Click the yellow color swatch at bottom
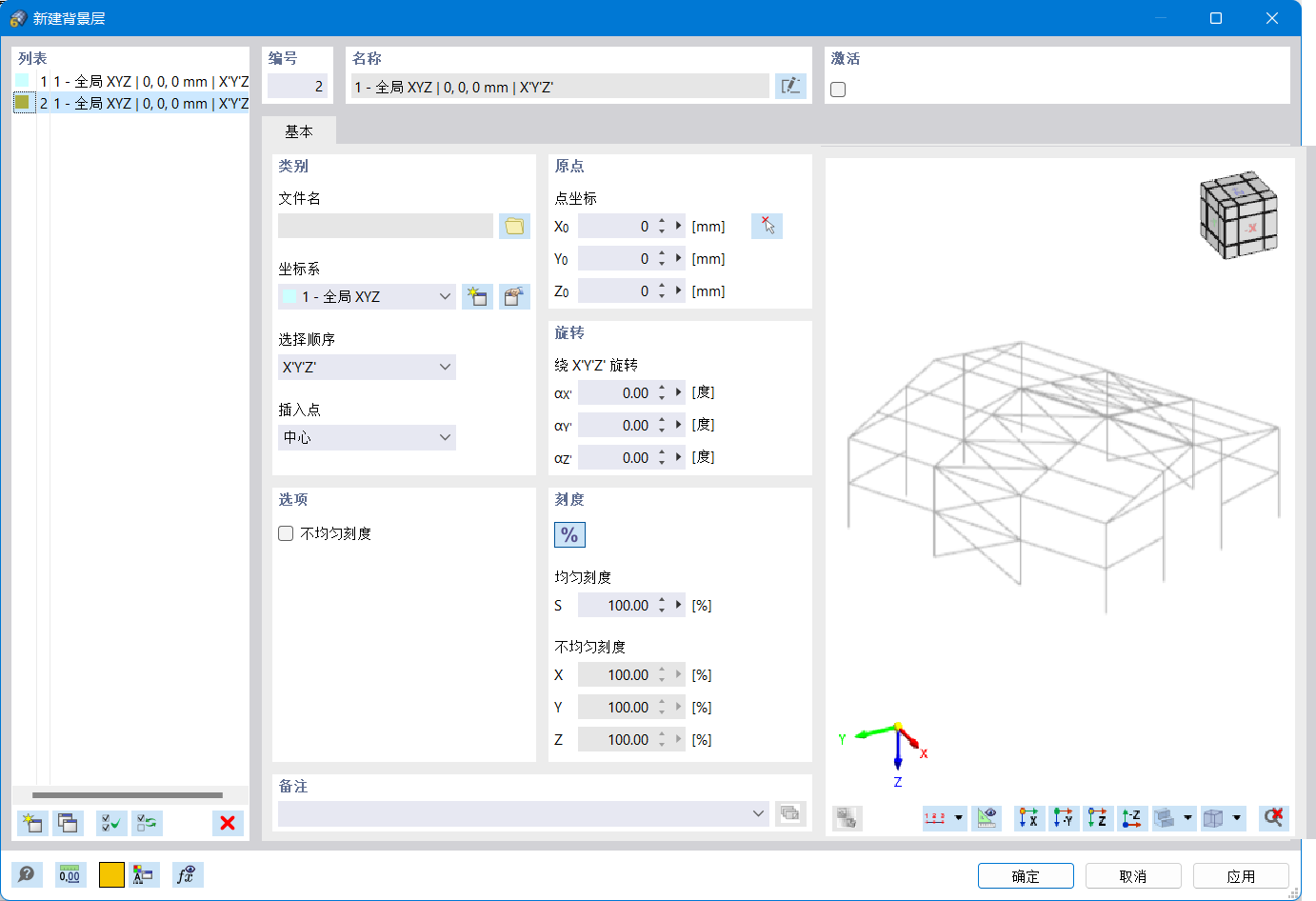1316x901 pixels. click(111, 874)
